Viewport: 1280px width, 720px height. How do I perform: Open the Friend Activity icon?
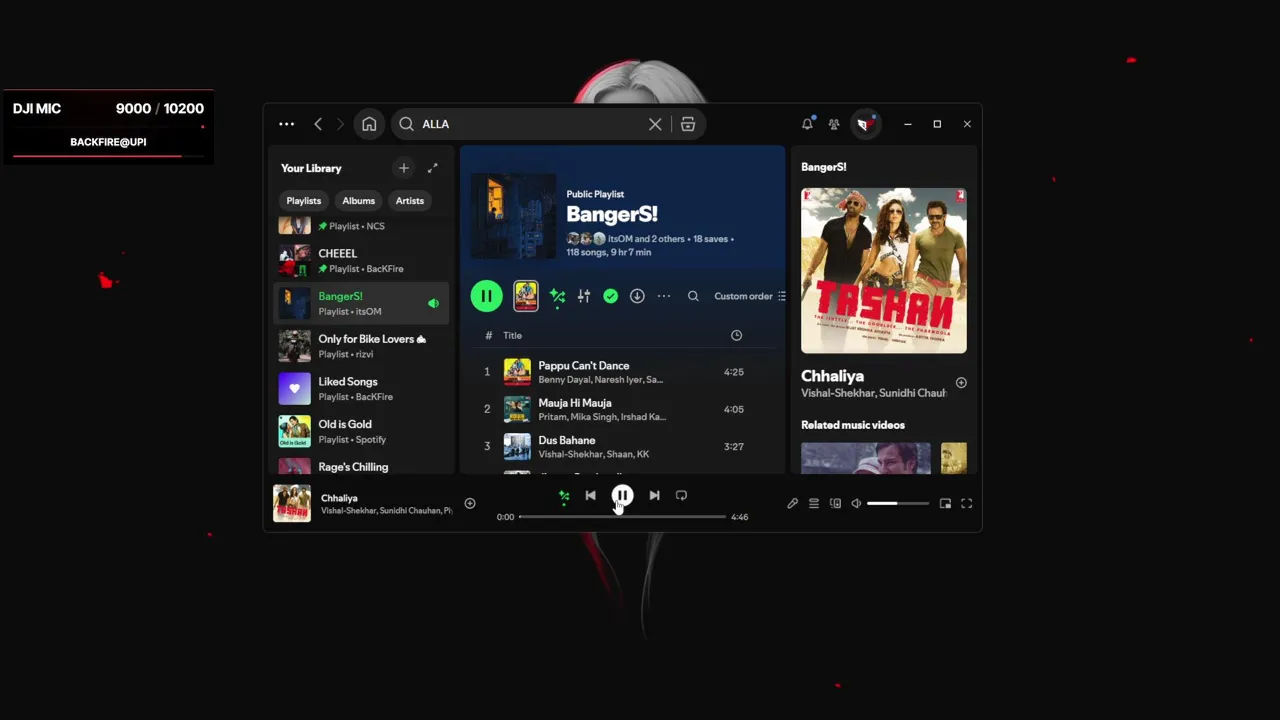tap(834, 124)
